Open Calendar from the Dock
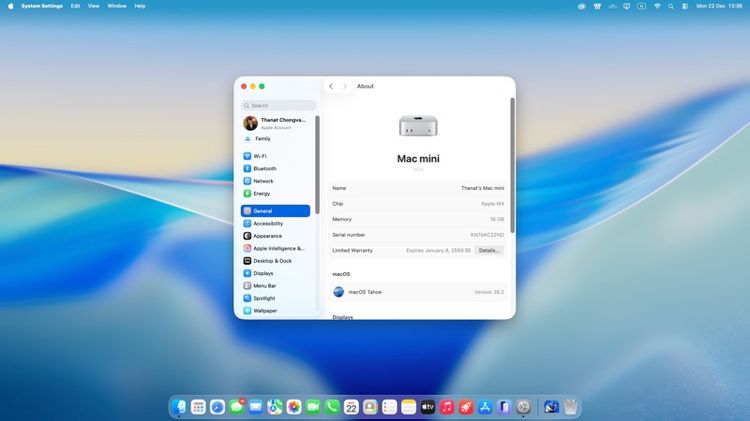Viewport: 750px width, 421px height. click(351, 407)
